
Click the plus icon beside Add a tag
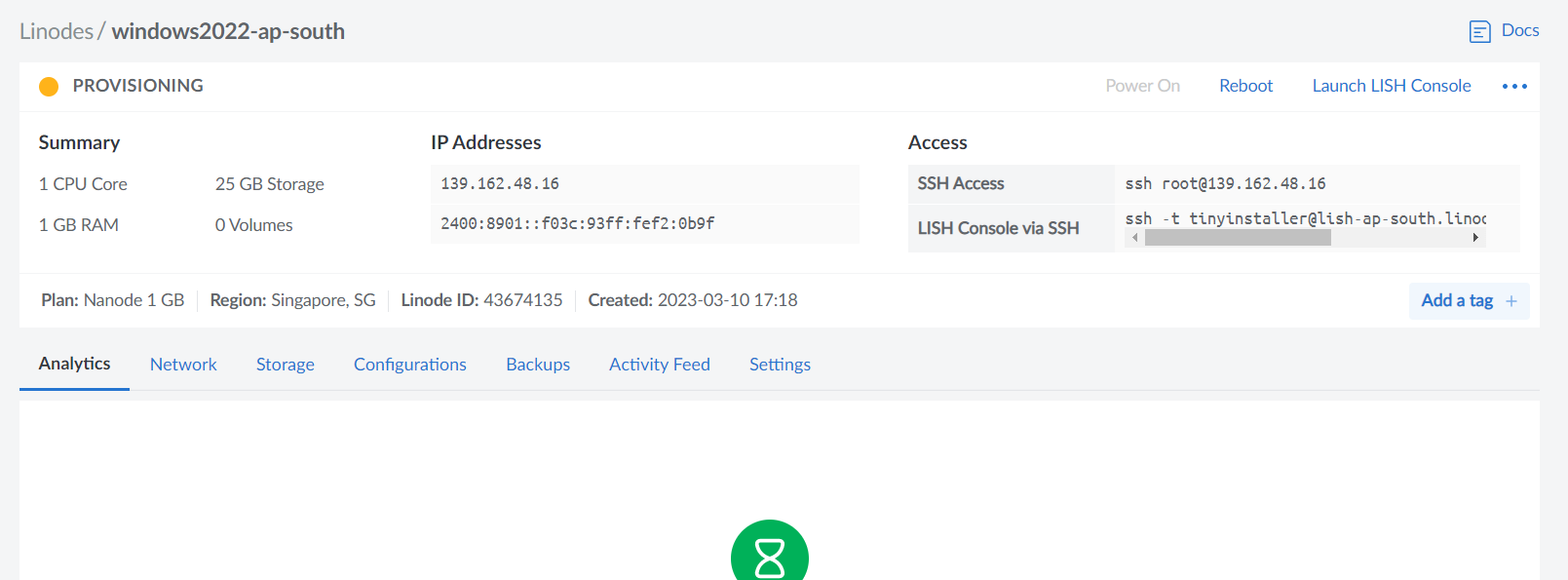(1511, 301)
